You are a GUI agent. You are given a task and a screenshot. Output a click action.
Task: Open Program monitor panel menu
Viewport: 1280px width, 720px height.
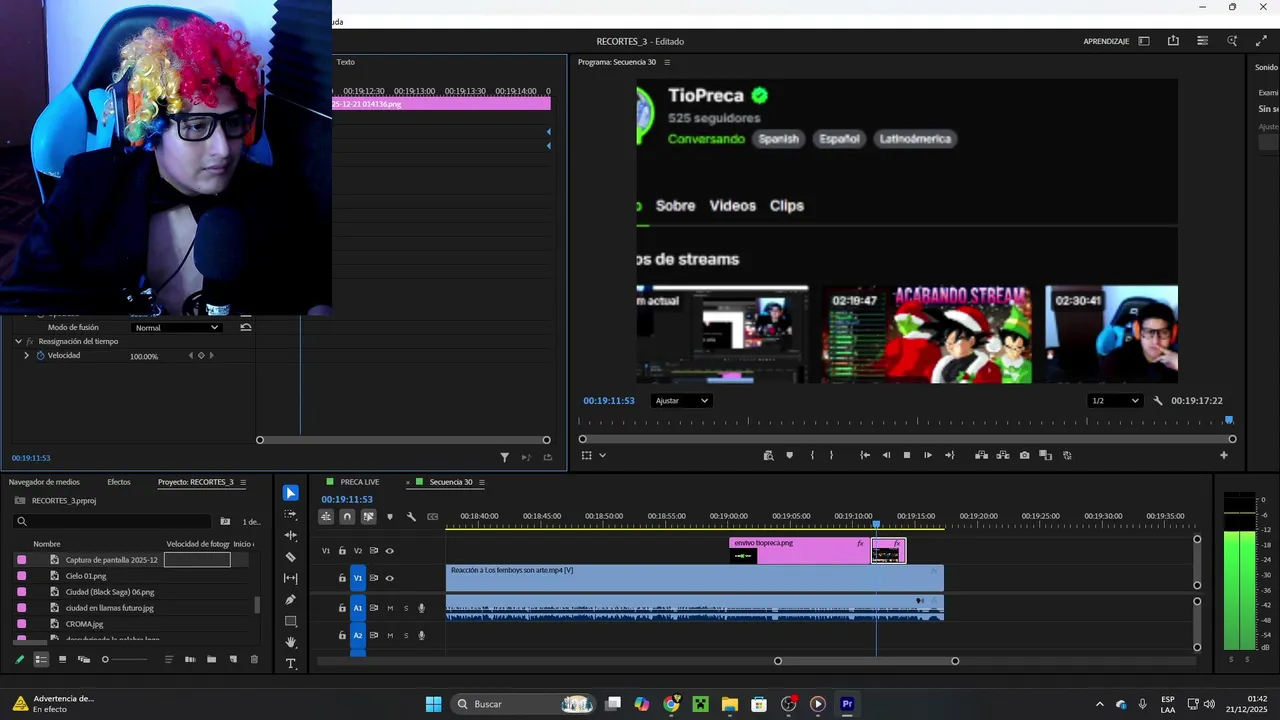[667, 62]
